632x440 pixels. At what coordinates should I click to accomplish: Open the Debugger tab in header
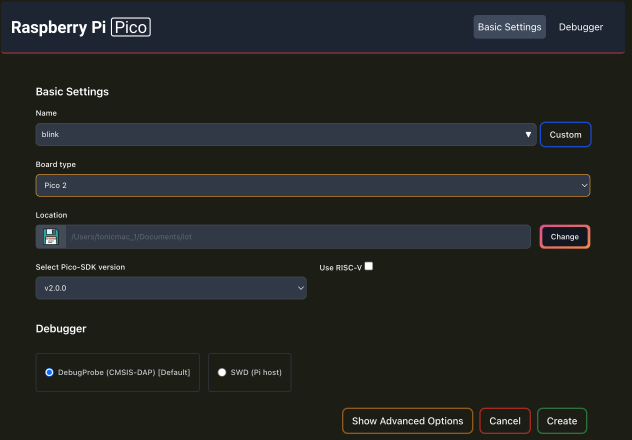tap(581, 27)
